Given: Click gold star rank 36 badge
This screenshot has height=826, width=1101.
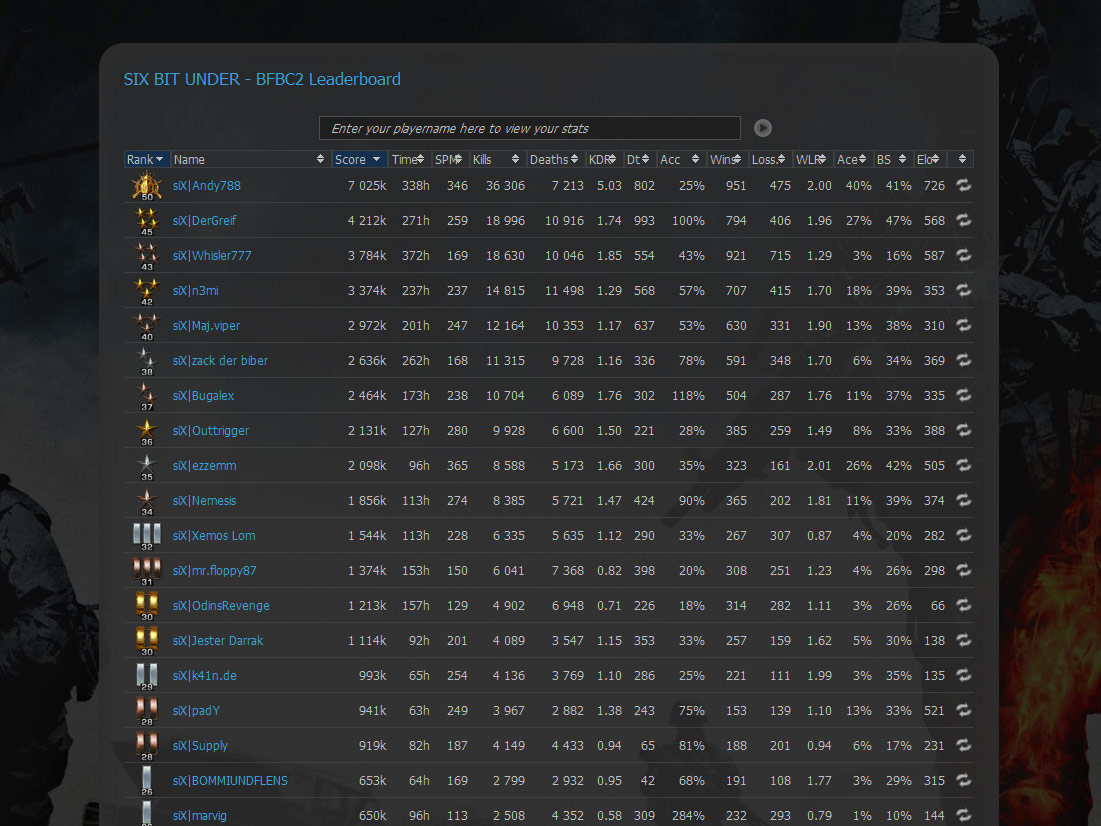Looking at the screenshot, I should coord(147,430).
